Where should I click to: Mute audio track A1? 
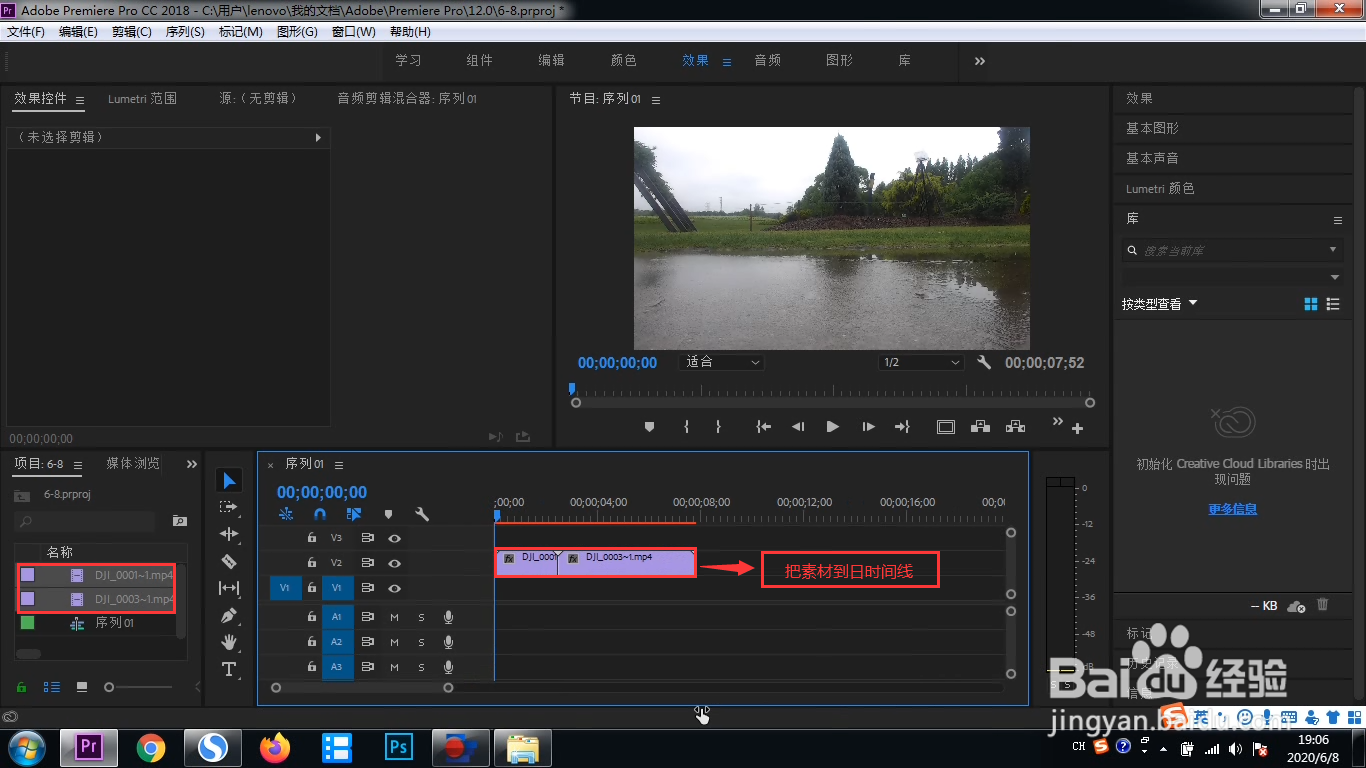coord(395,617)
